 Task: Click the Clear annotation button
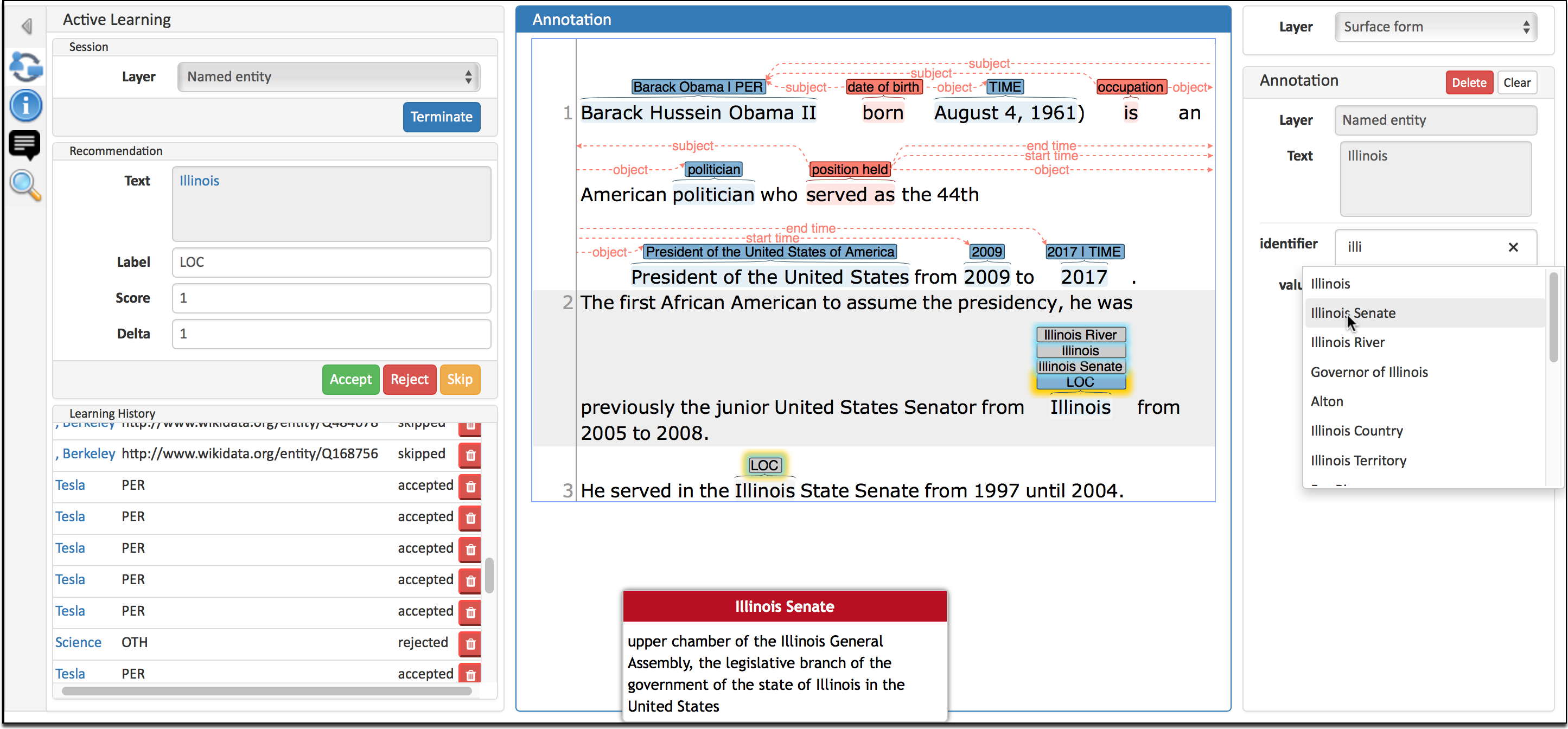1517,81
